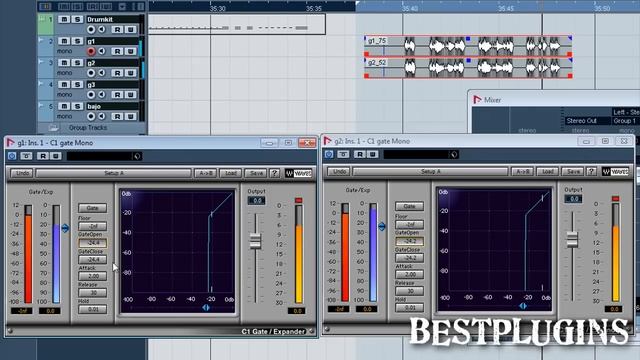The height and width of the screenshot is (360, 640).
Task: Toggle monitor on g1 track
Action: point(102,51)
